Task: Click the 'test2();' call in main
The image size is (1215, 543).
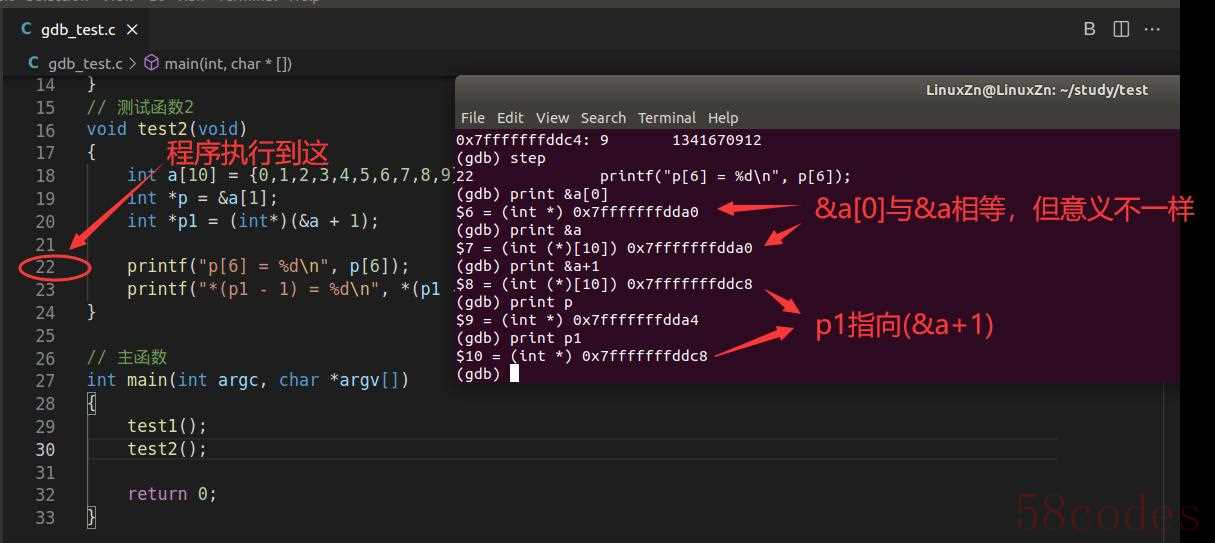Action: click(167, 449)
